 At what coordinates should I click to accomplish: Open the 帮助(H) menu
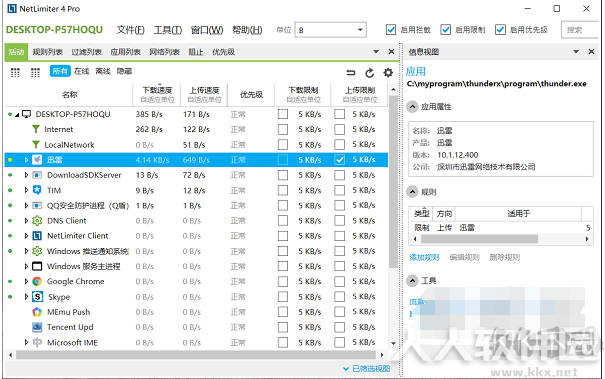pos(247,30)
